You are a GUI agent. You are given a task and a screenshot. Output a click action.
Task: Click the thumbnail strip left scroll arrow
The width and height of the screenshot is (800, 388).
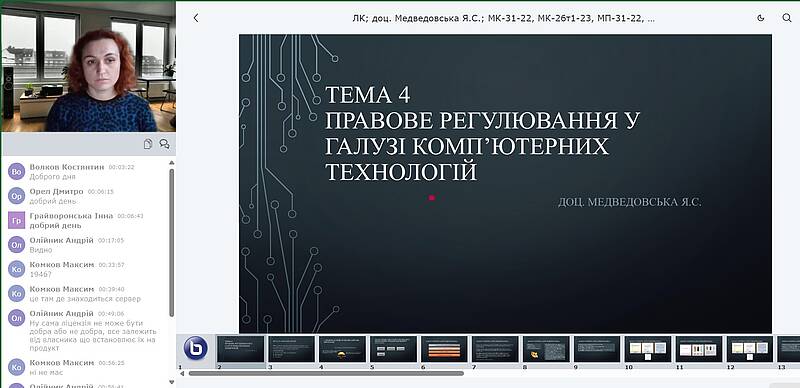pos(181,373)
